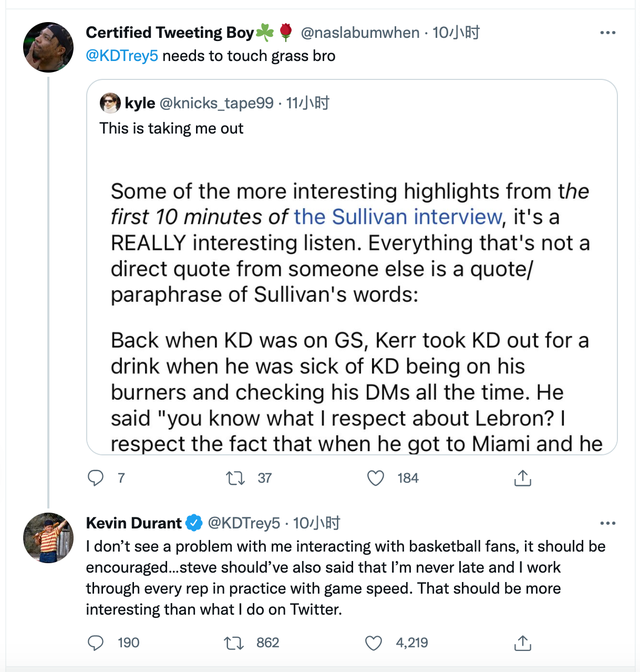Reply to Kevin Durant's tweet
Screen dimensions: 640x672
pyautogui.click(x=96, y=642)
